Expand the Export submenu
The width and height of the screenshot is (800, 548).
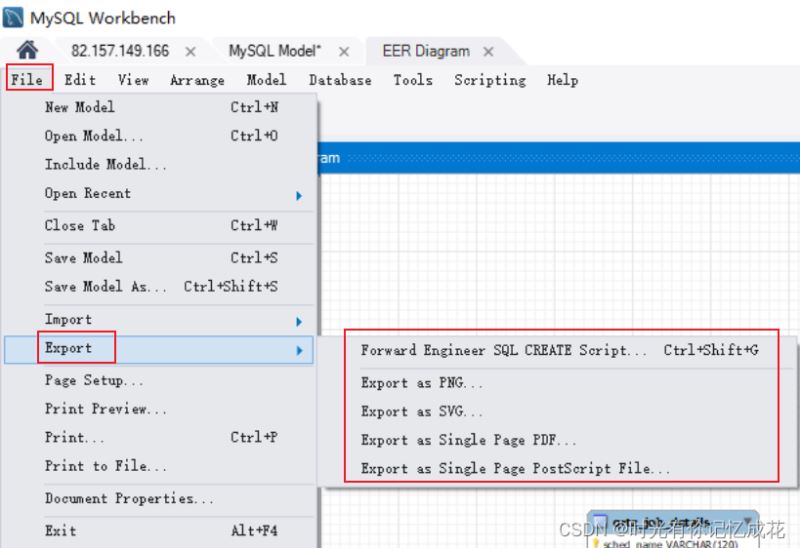click(159, 350)
